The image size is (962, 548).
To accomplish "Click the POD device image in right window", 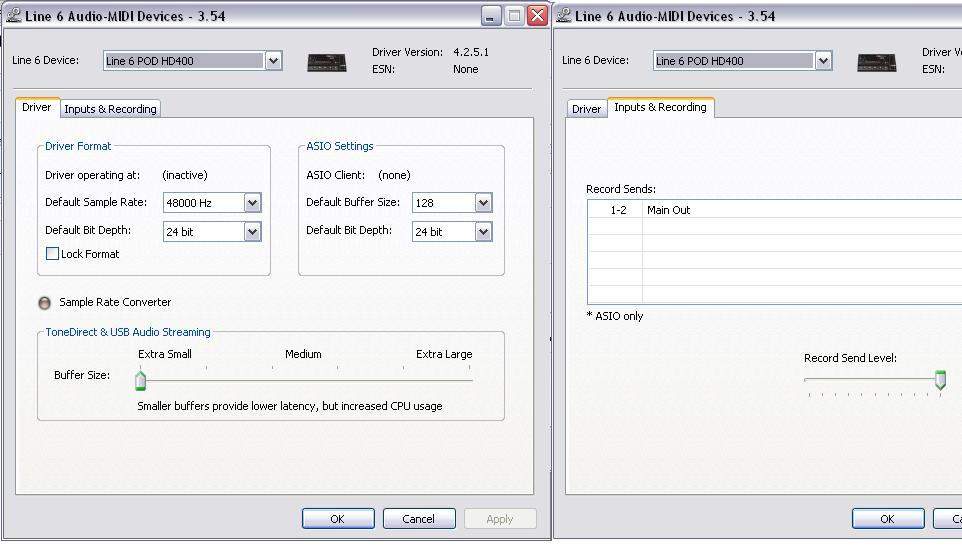I will click(876, 62).
